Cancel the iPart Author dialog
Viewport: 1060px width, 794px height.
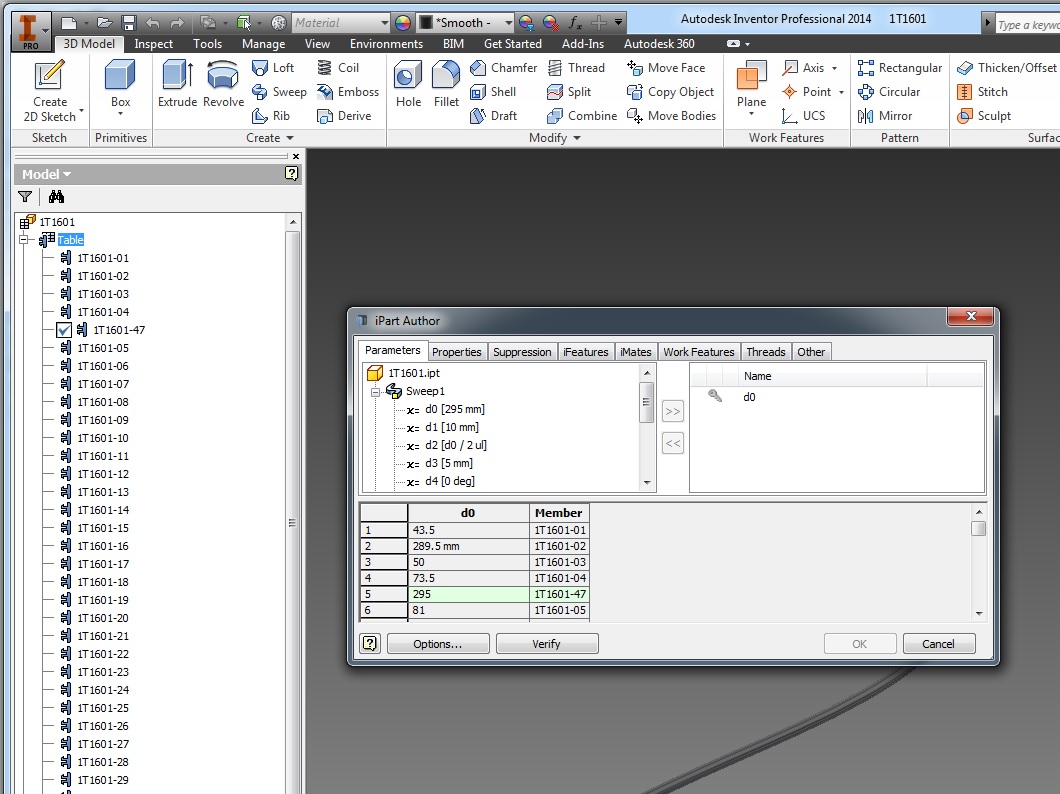click(938, 644)
